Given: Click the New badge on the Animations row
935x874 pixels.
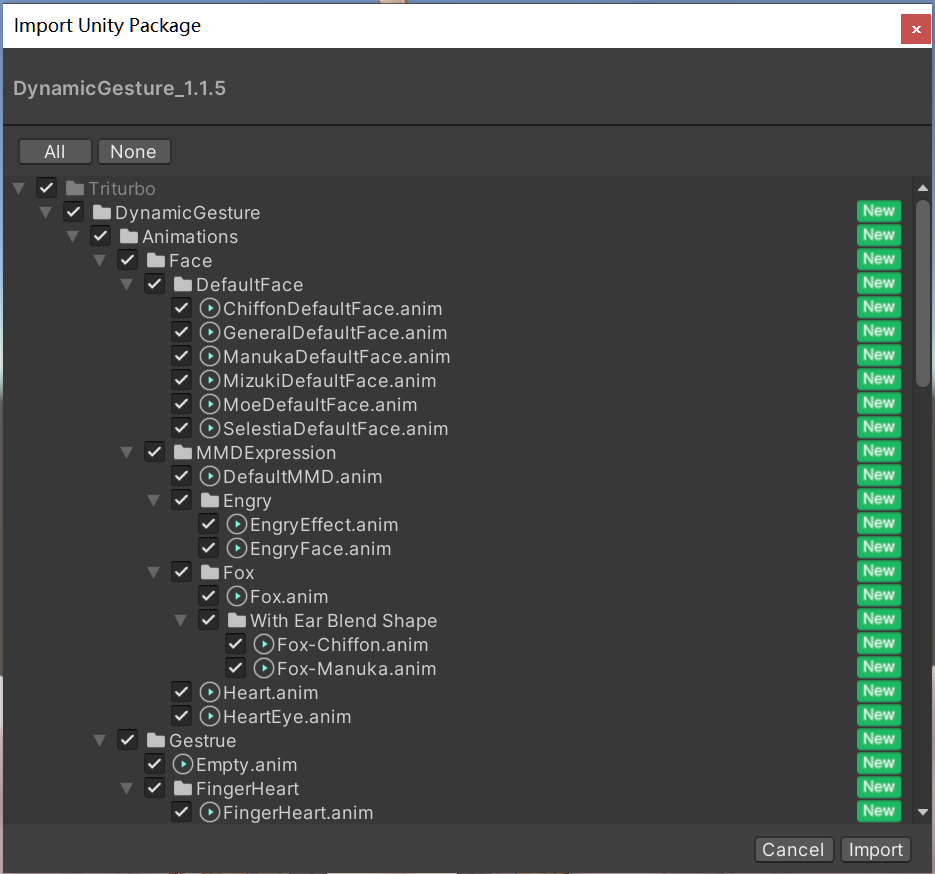Looking at the screenshot, I should [878, 235].
